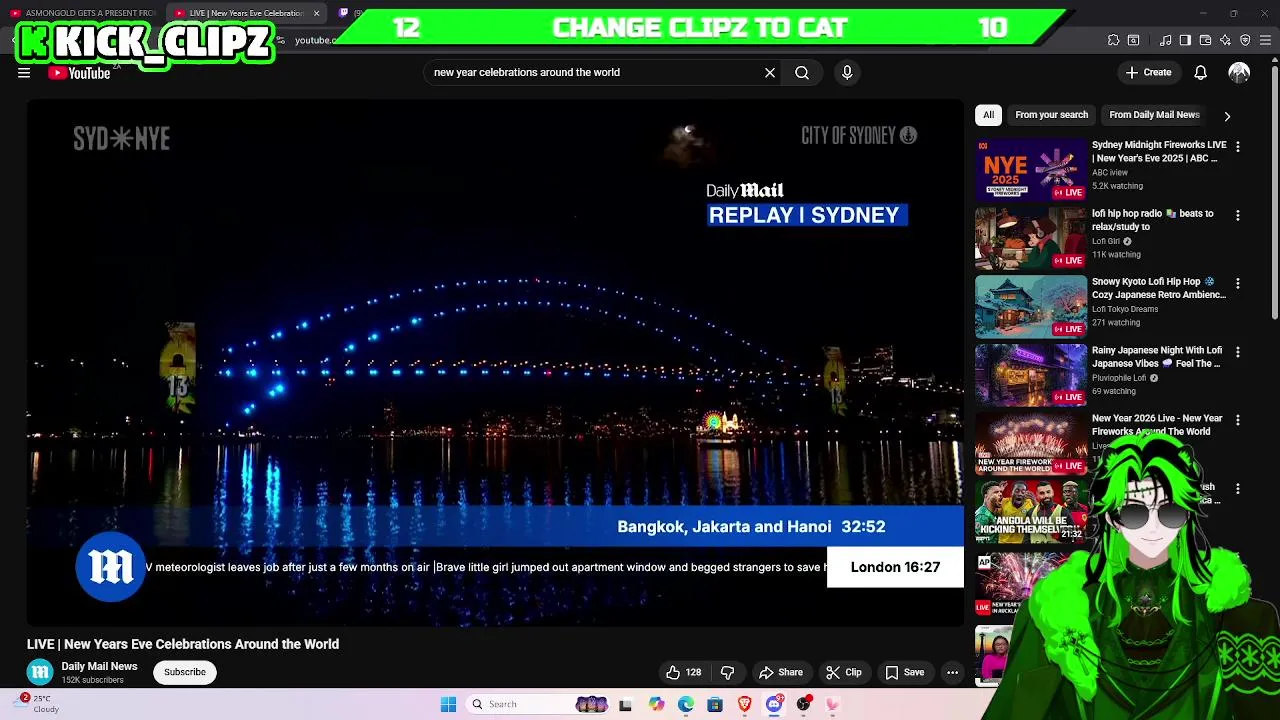Click the magnifying glass search button
This screenshot has width=1280, height=720.
802,72
